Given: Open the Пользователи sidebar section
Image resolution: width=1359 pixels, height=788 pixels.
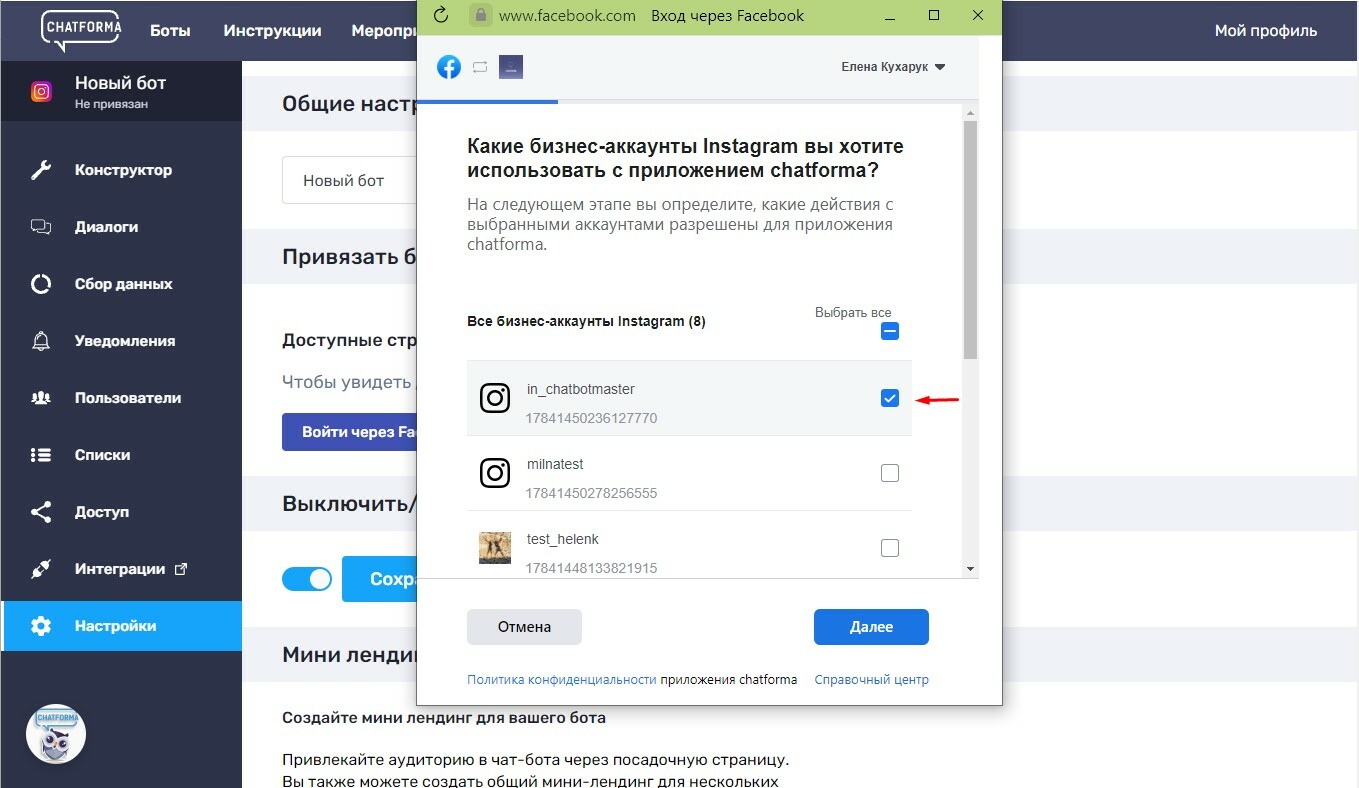Looking at the screenshot, I should pyautogui.click(x=121, y=398).
